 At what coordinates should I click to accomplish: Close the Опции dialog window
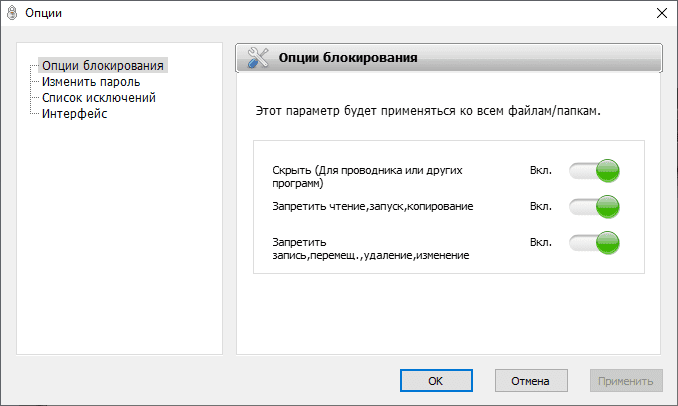click(660, 13)
